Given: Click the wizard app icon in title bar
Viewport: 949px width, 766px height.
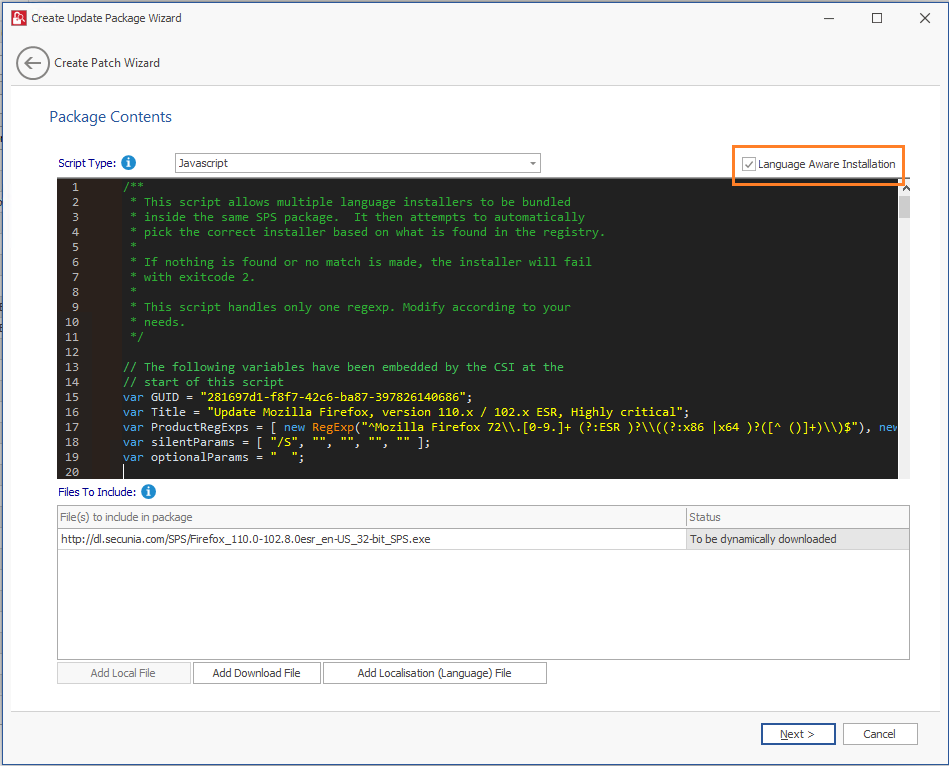Looking at the screenshot, I should (19, 18).
